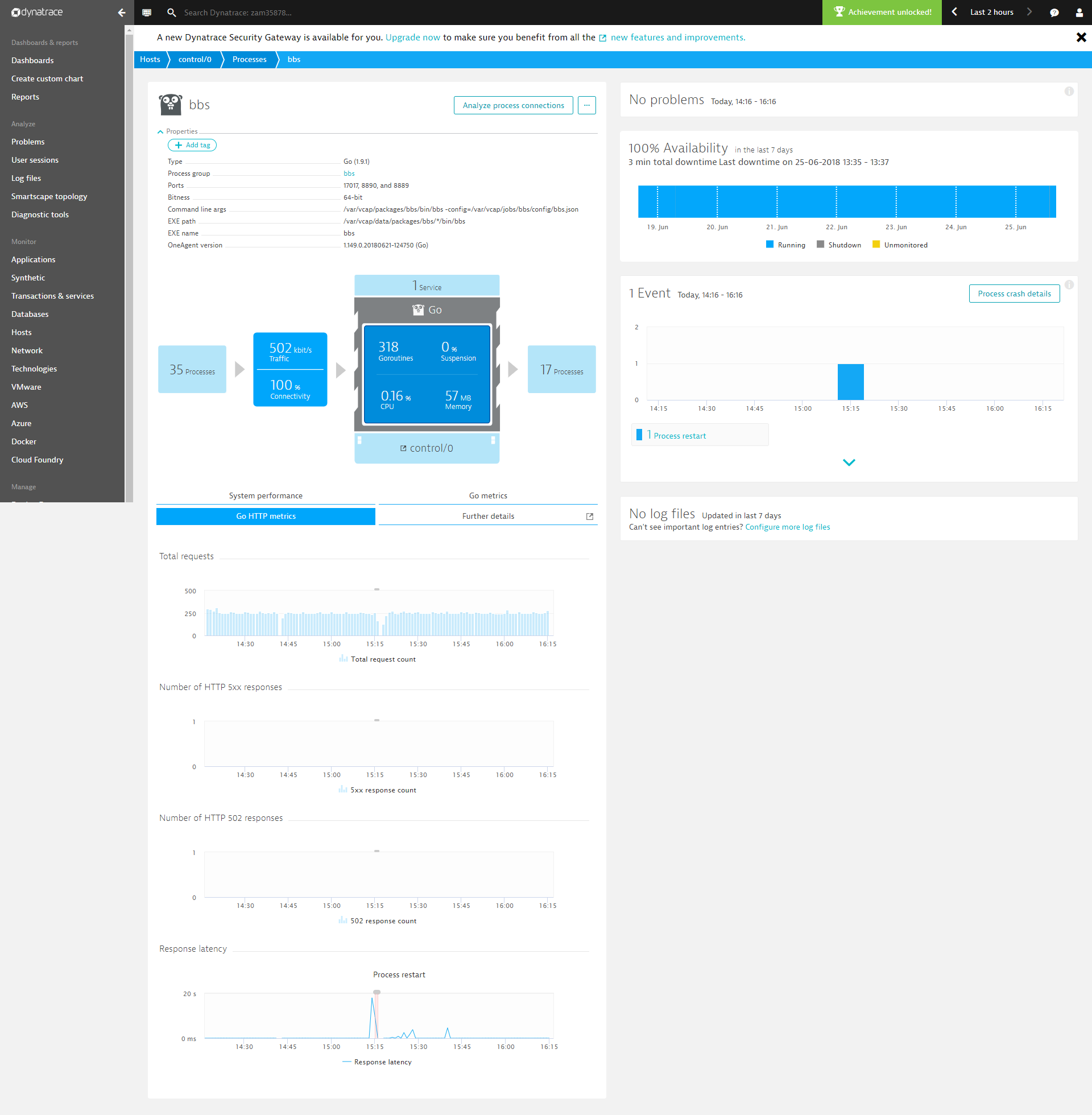Image resolution: width=1092 pixels, height=1115 pixels.
Task: Follow the Upgrade now link
Action: pyautogui.click(x=413, y=38)
